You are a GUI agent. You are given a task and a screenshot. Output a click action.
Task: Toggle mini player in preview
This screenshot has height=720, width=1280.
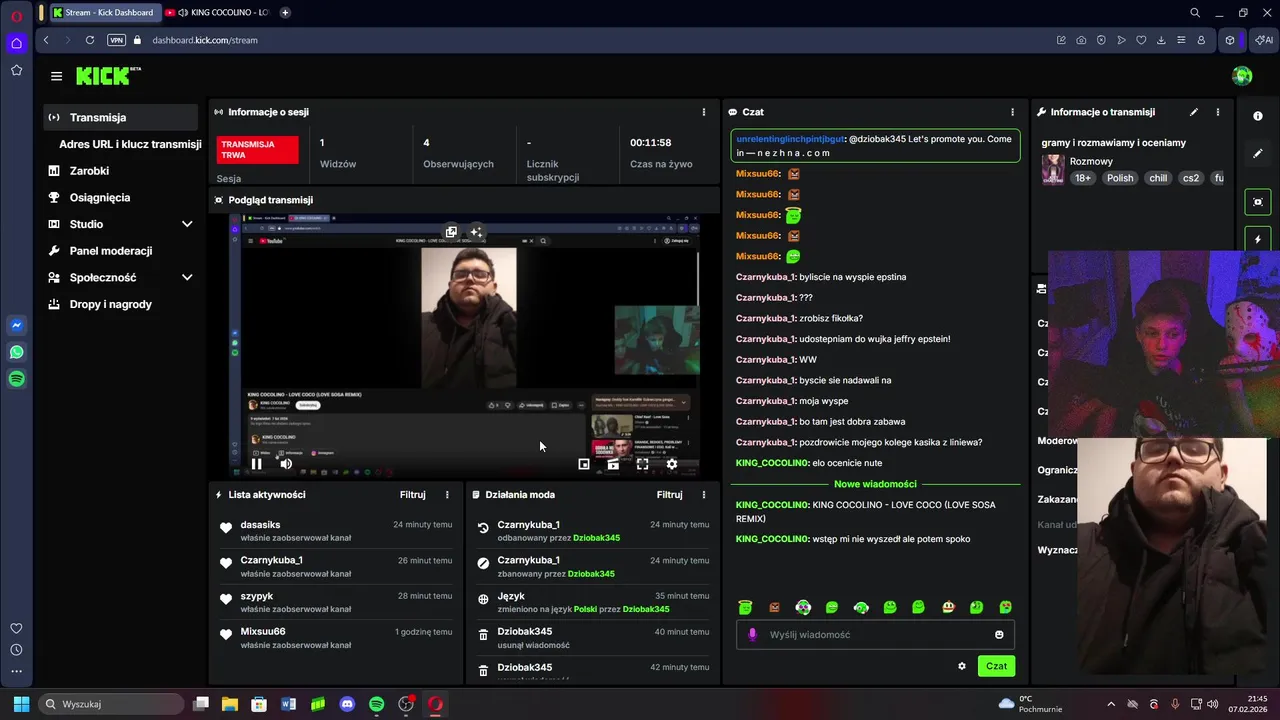coord(584,464)
